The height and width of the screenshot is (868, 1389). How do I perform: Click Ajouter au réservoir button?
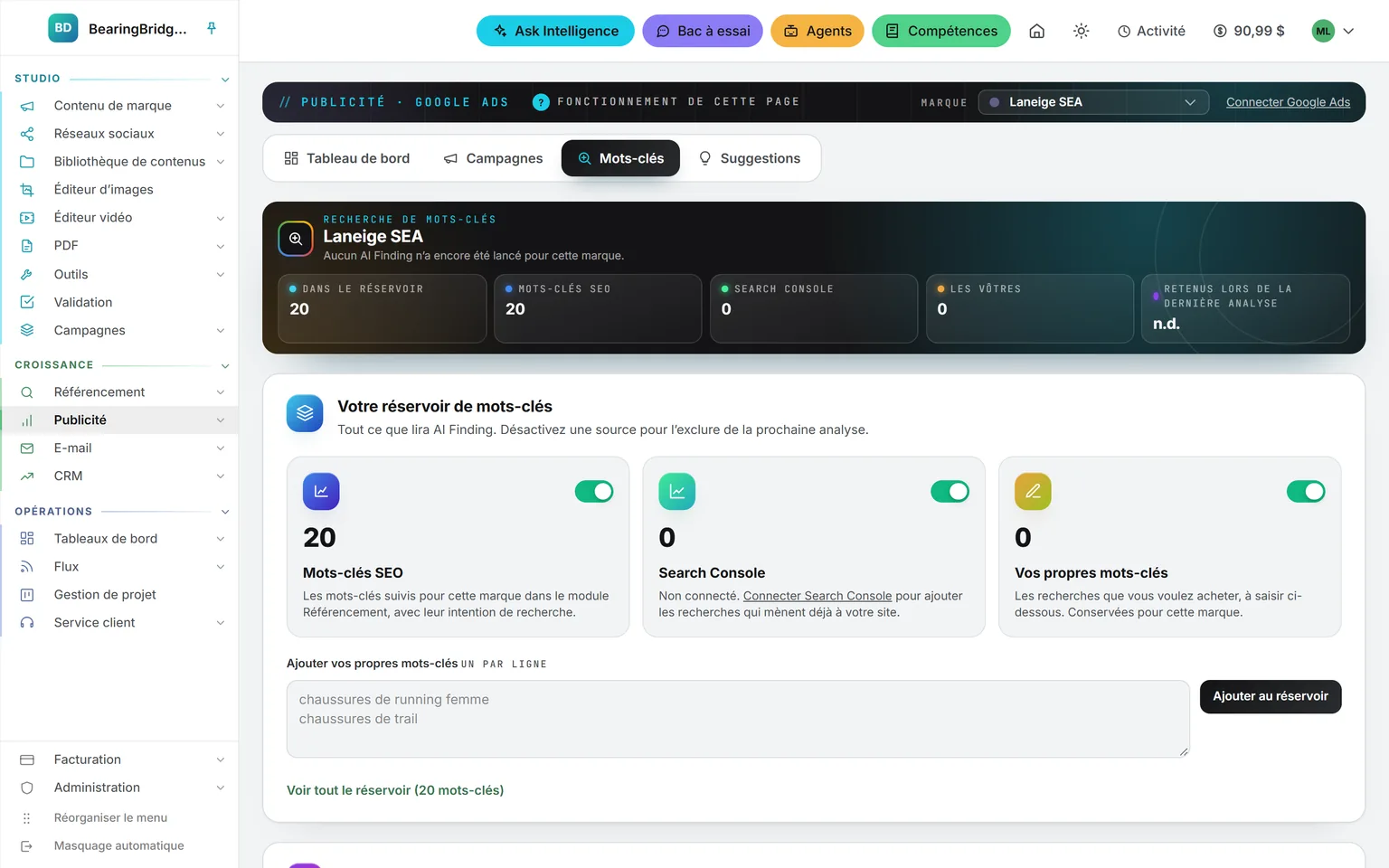pyautogui.click(x=1271, y=696)
